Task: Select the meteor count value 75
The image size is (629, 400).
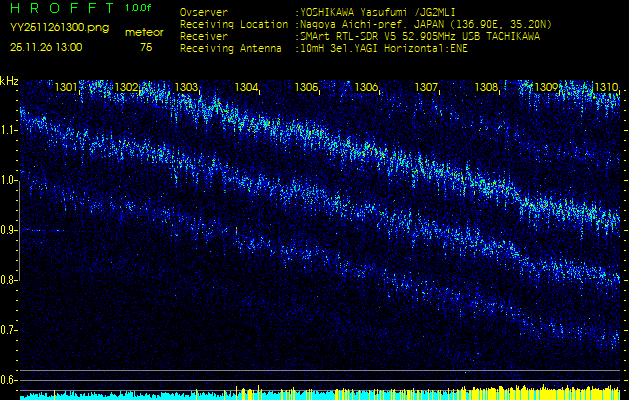Action: tap(146, 47)
